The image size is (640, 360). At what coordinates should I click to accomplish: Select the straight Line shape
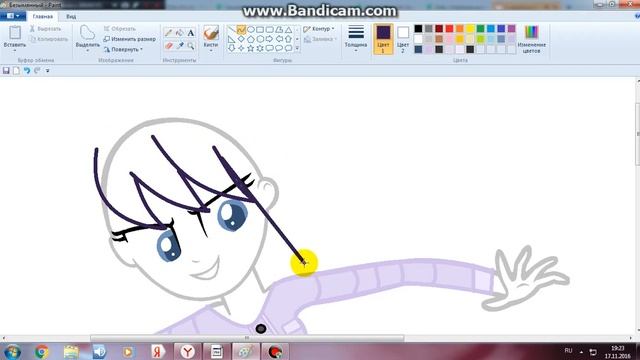pos(231,30)
